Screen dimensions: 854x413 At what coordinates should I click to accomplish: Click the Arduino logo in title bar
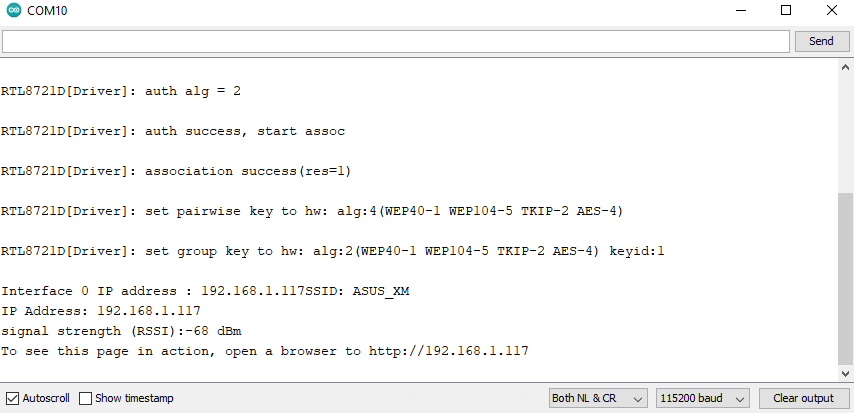[14, 10]
